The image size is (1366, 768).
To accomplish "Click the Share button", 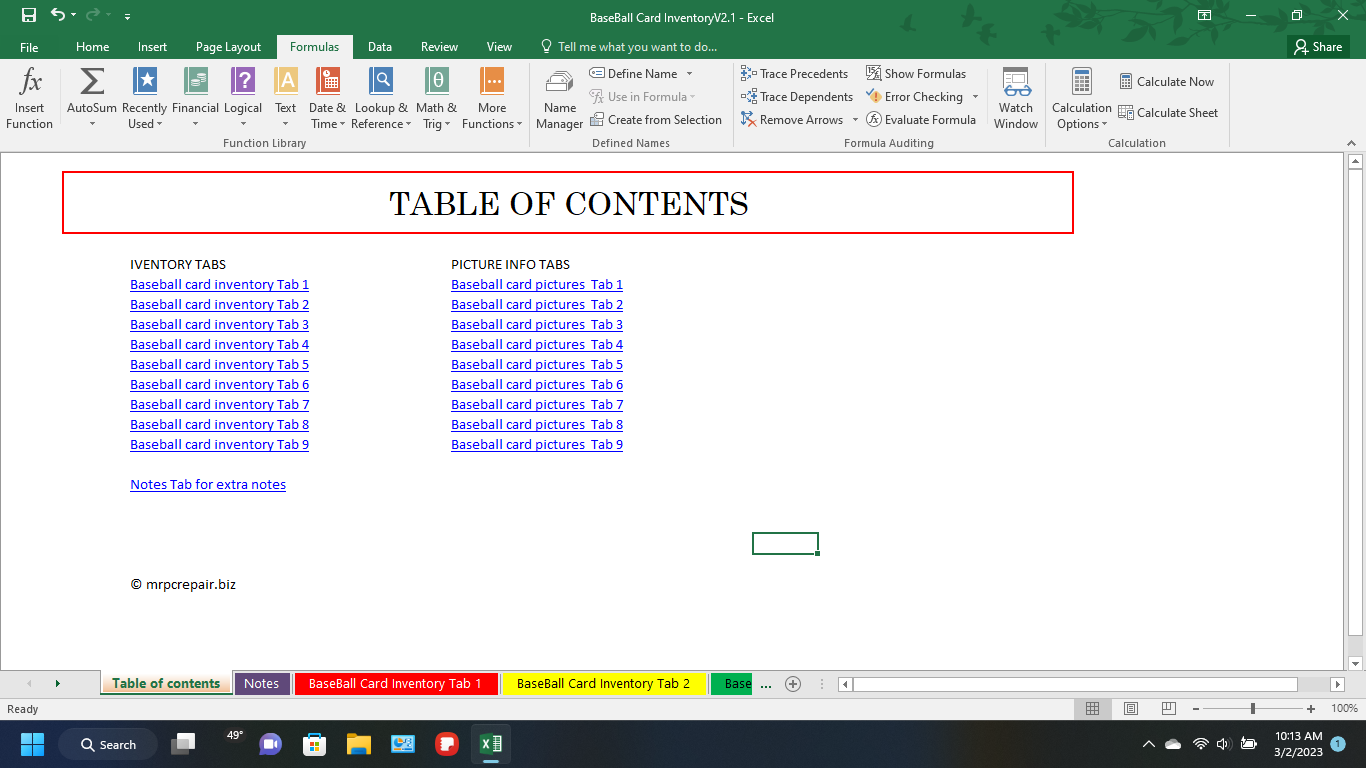I will coord(1318,47).
